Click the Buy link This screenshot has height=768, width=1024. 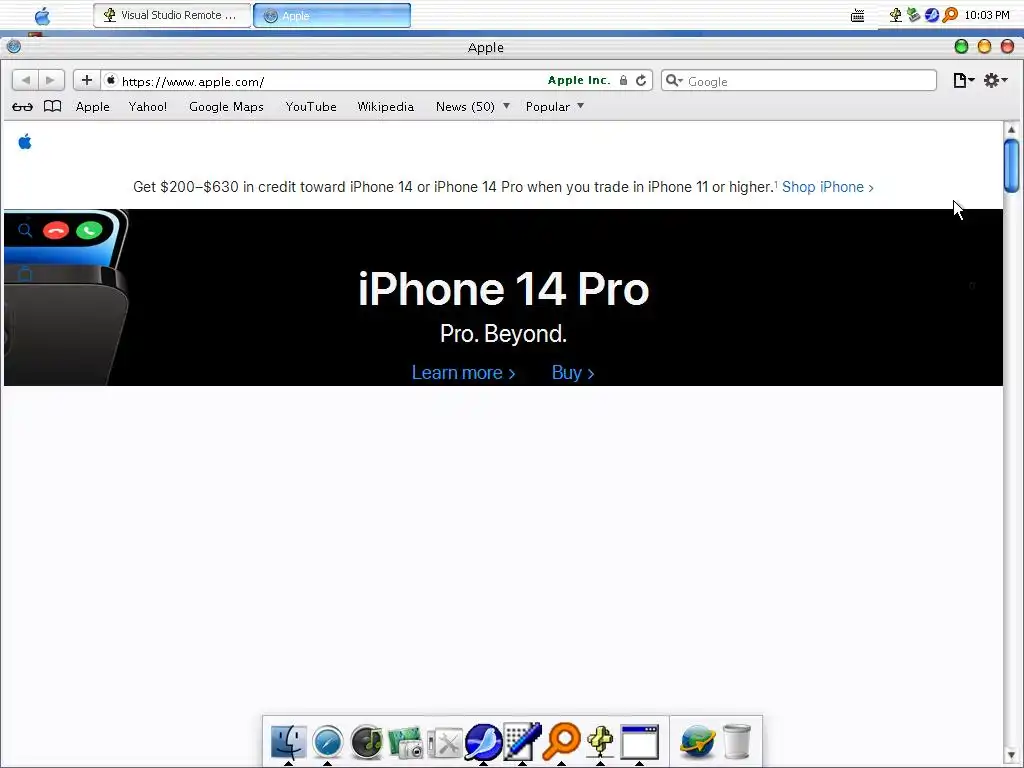click(x=573, y=373)
